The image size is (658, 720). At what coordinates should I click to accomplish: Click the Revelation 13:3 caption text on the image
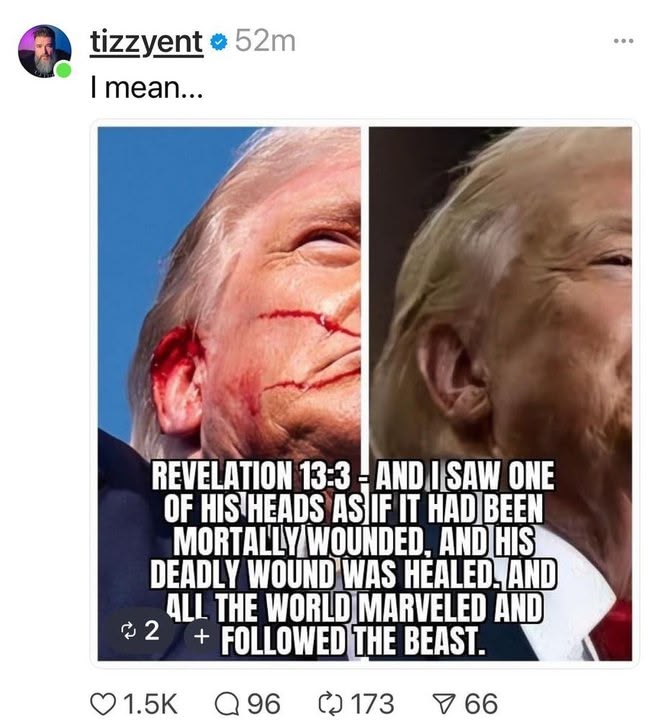(353, 557)
